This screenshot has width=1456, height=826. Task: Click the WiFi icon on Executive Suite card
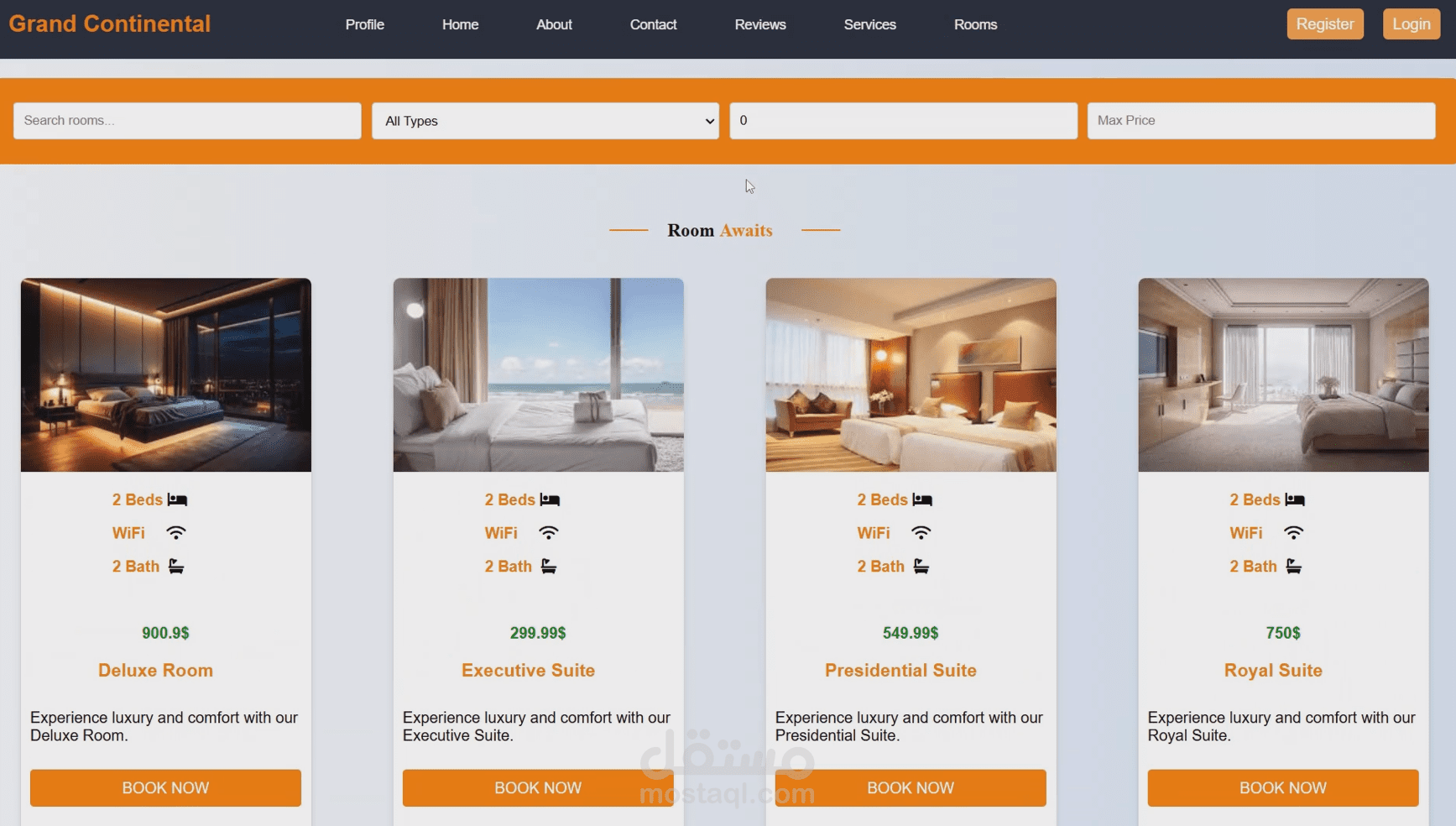coord(548,533)
